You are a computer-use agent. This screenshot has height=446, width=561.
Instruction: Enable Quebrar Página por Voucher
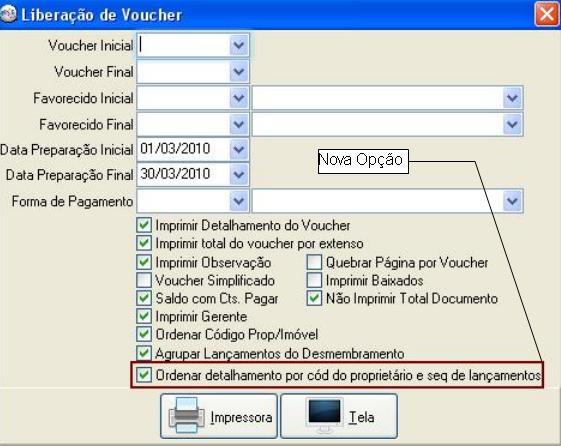(314, 262)
